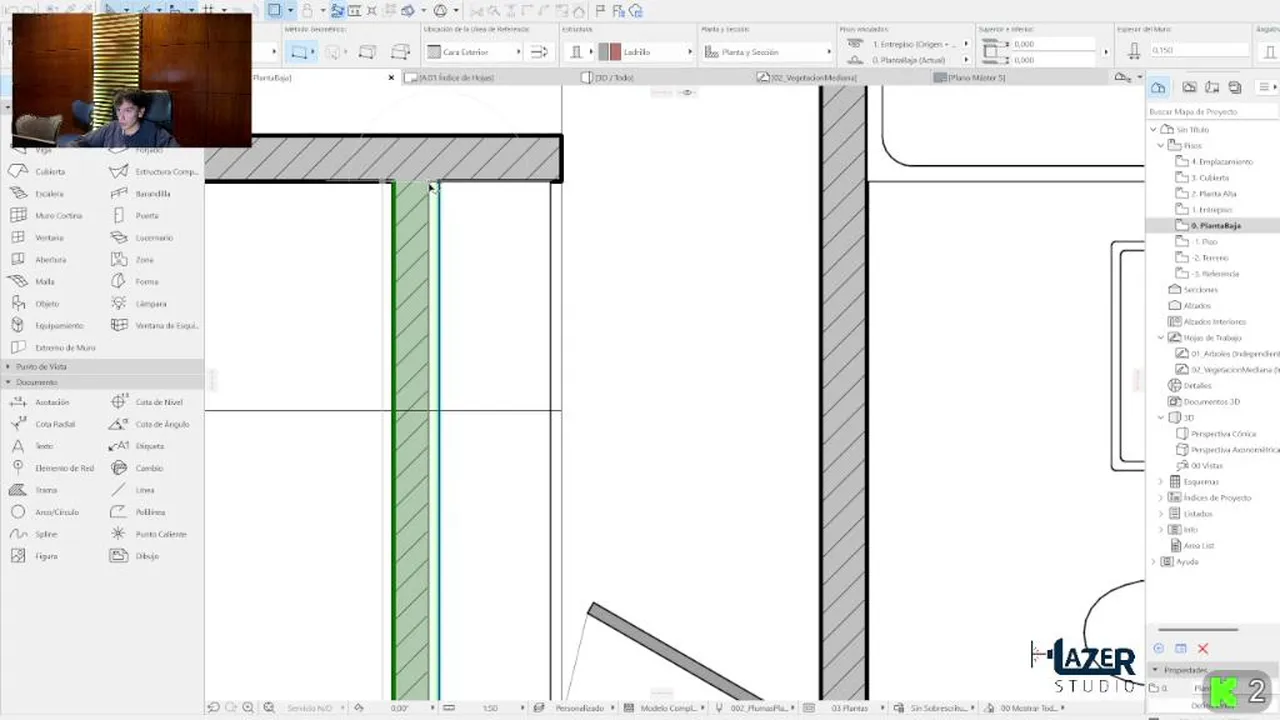Click the red delete icon in navigator bottom

[x=1203, y=649]
